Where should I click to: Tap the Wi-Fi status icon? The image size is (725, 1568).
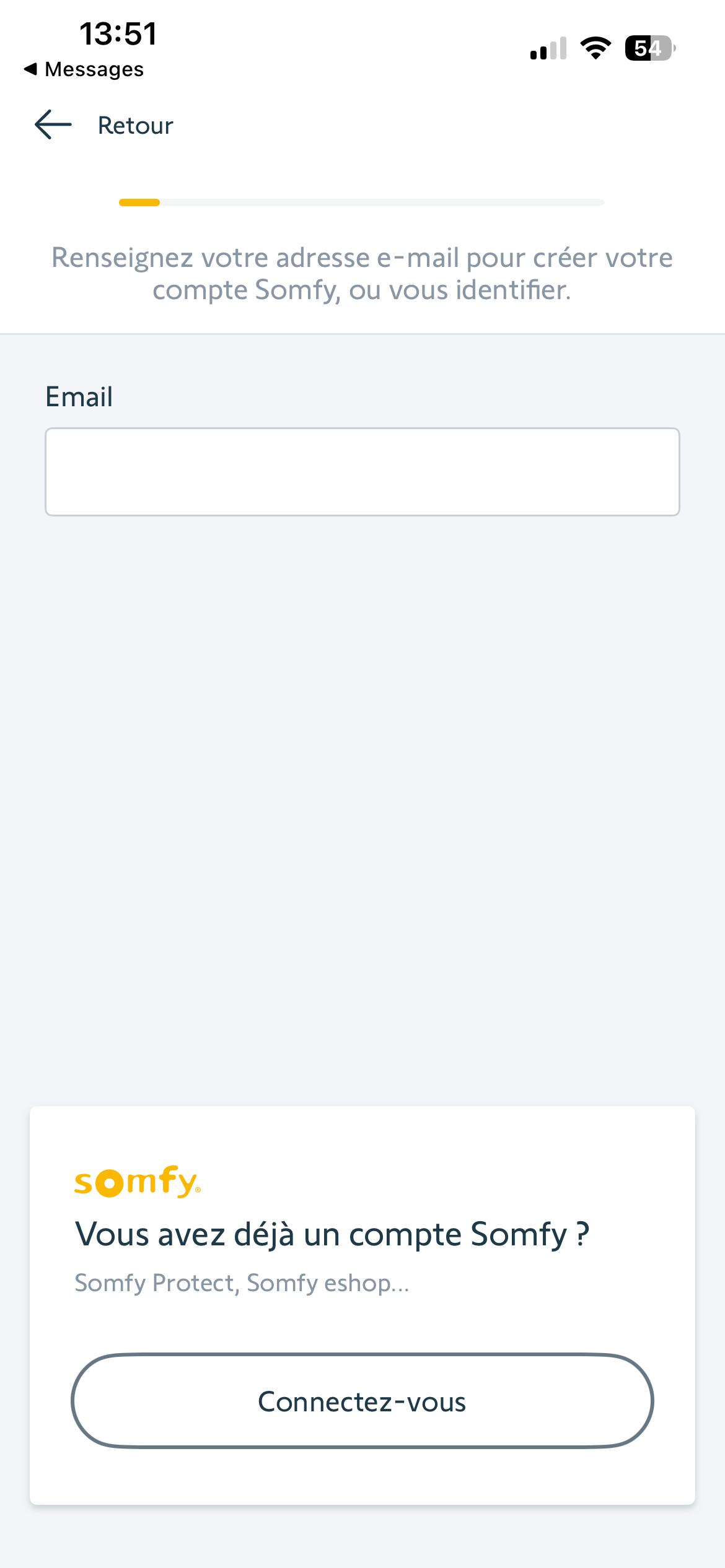pyautogui.click(x=595, y=48)
